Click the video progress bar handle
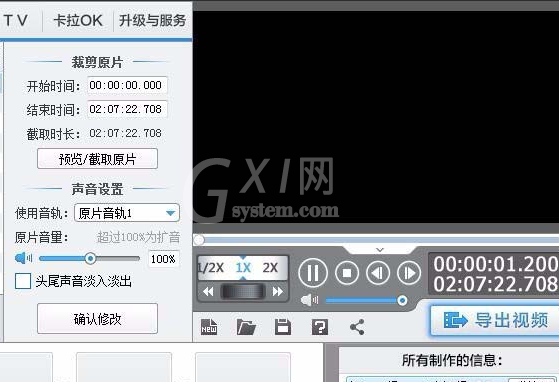 199,239
